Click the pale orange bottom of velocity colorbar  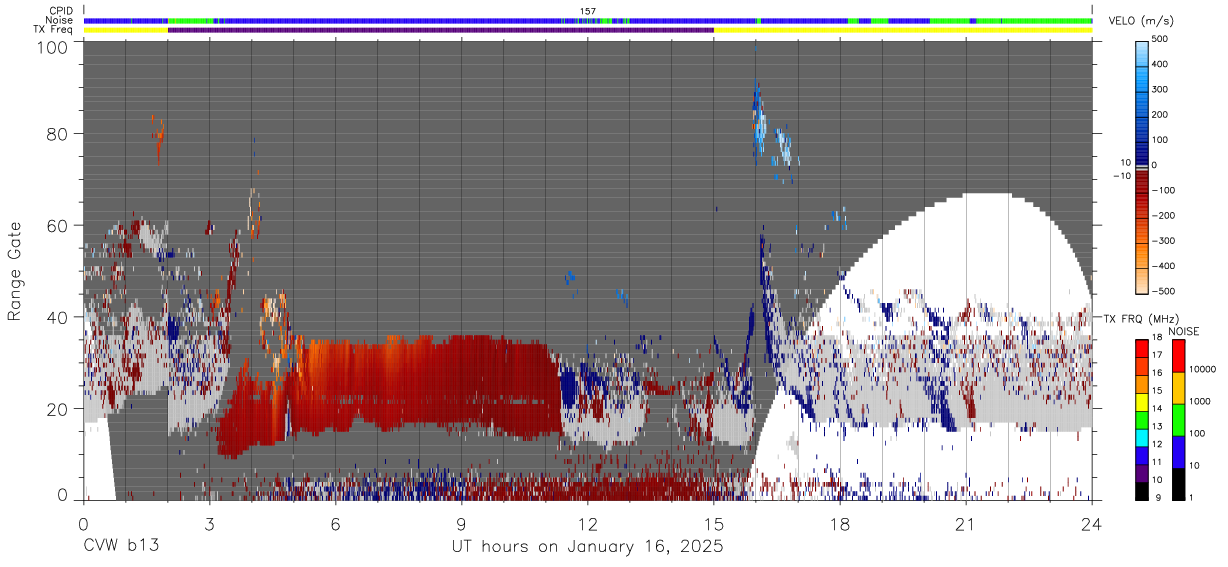pos(1141,280)
